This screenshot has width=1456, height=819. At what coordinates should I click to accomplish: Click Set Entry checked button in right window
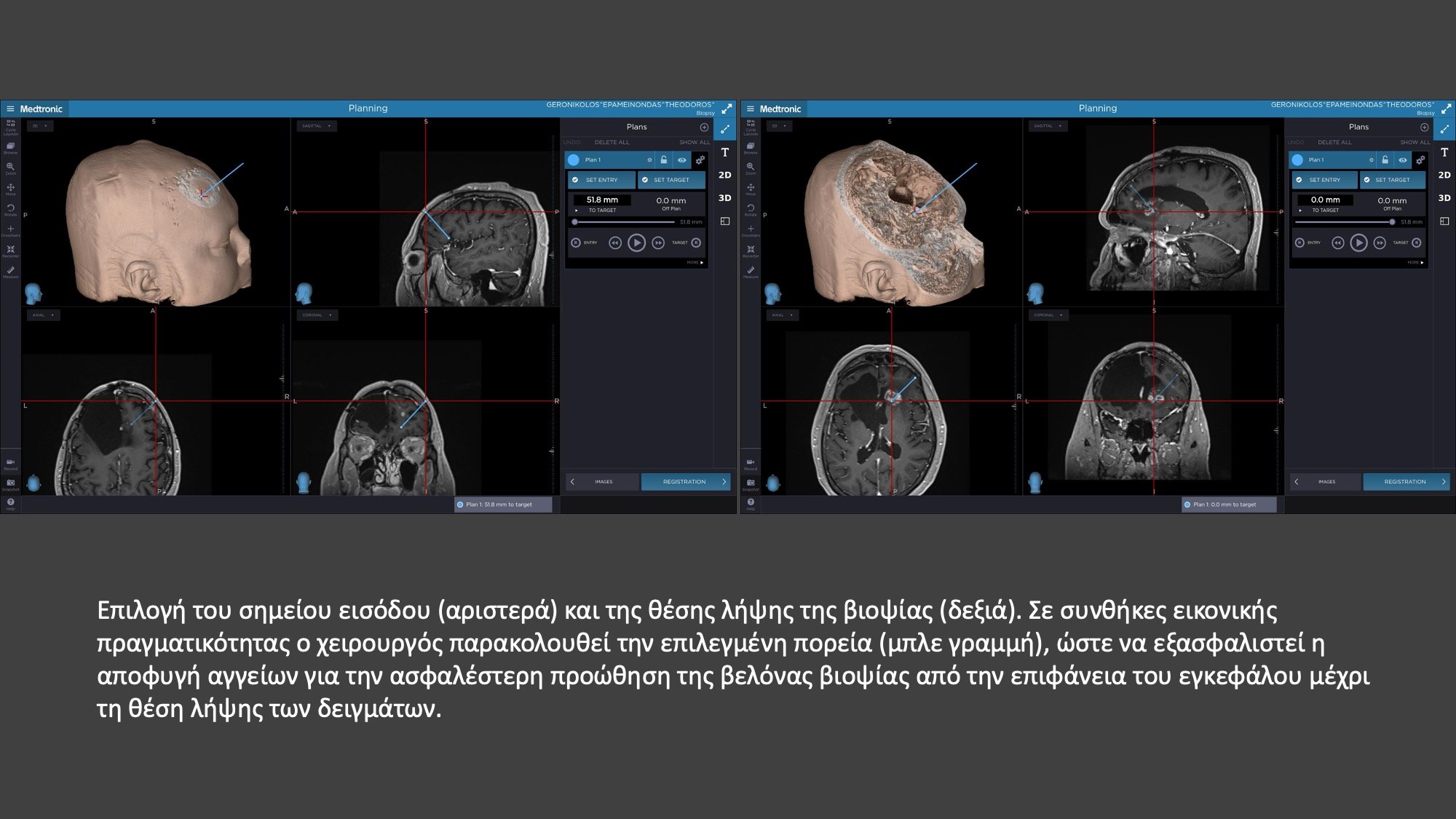[x=1324, y=180]
